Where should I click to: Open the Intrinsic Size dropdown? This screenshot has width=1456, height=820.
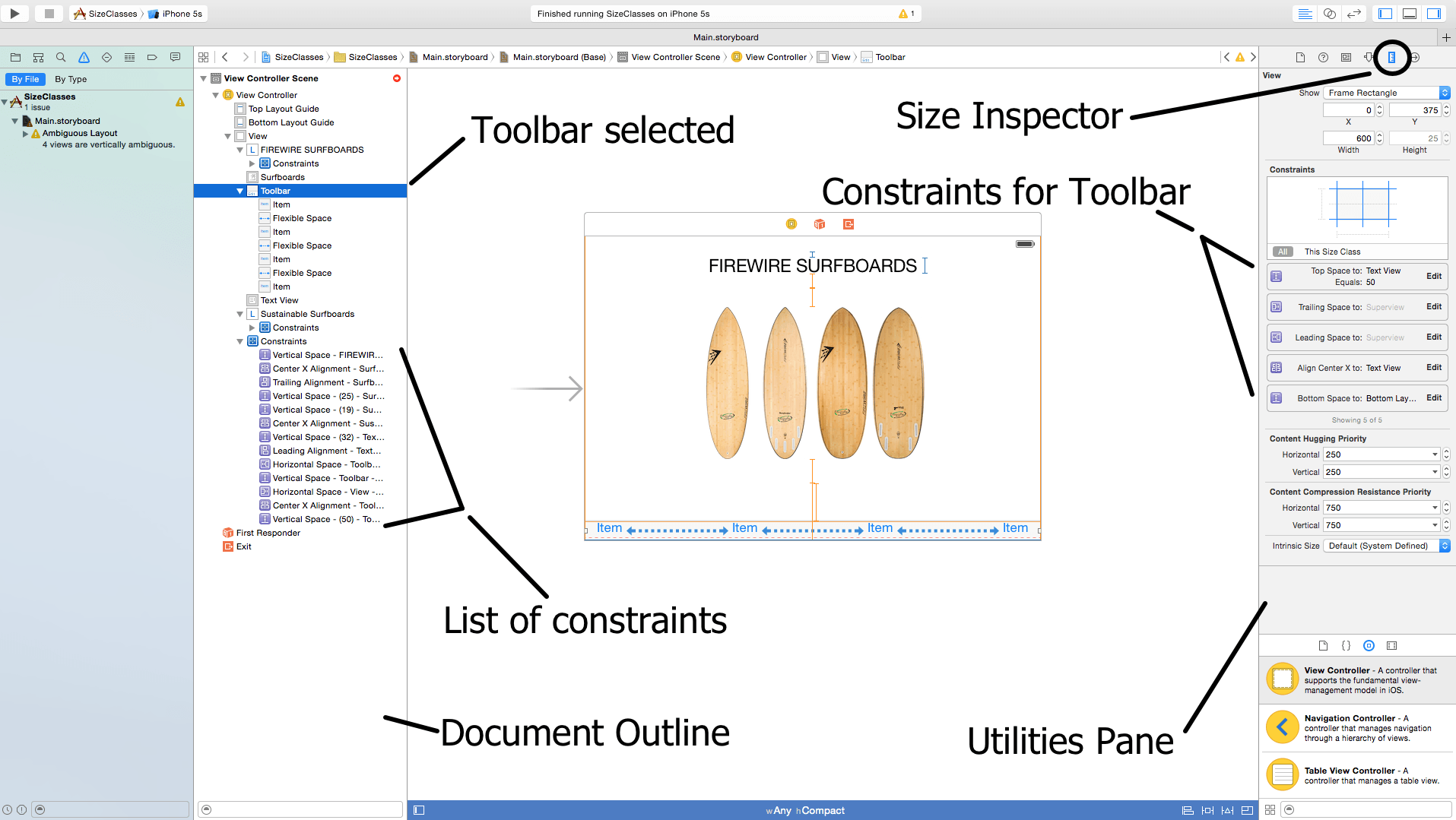coord(1382,546)
